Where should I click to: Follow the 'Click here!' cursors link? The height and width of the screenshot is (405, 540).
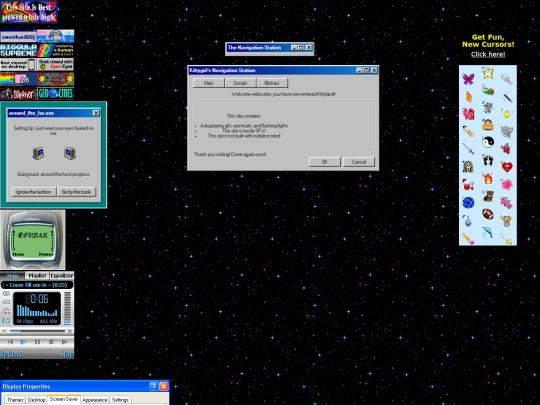[x=488, y=54]
